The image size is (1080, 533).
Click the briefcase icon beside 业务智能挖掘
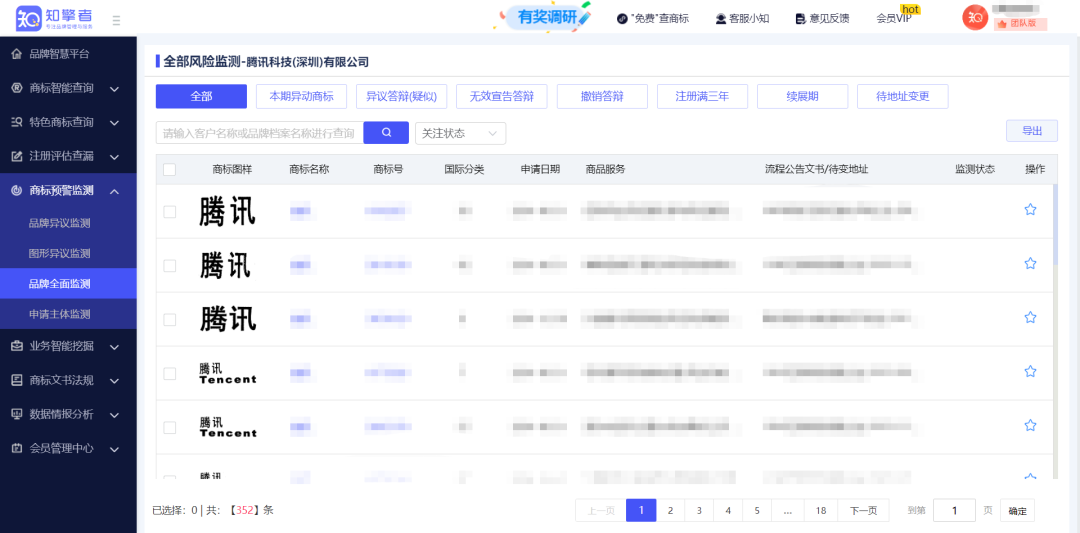click(17, 346)
